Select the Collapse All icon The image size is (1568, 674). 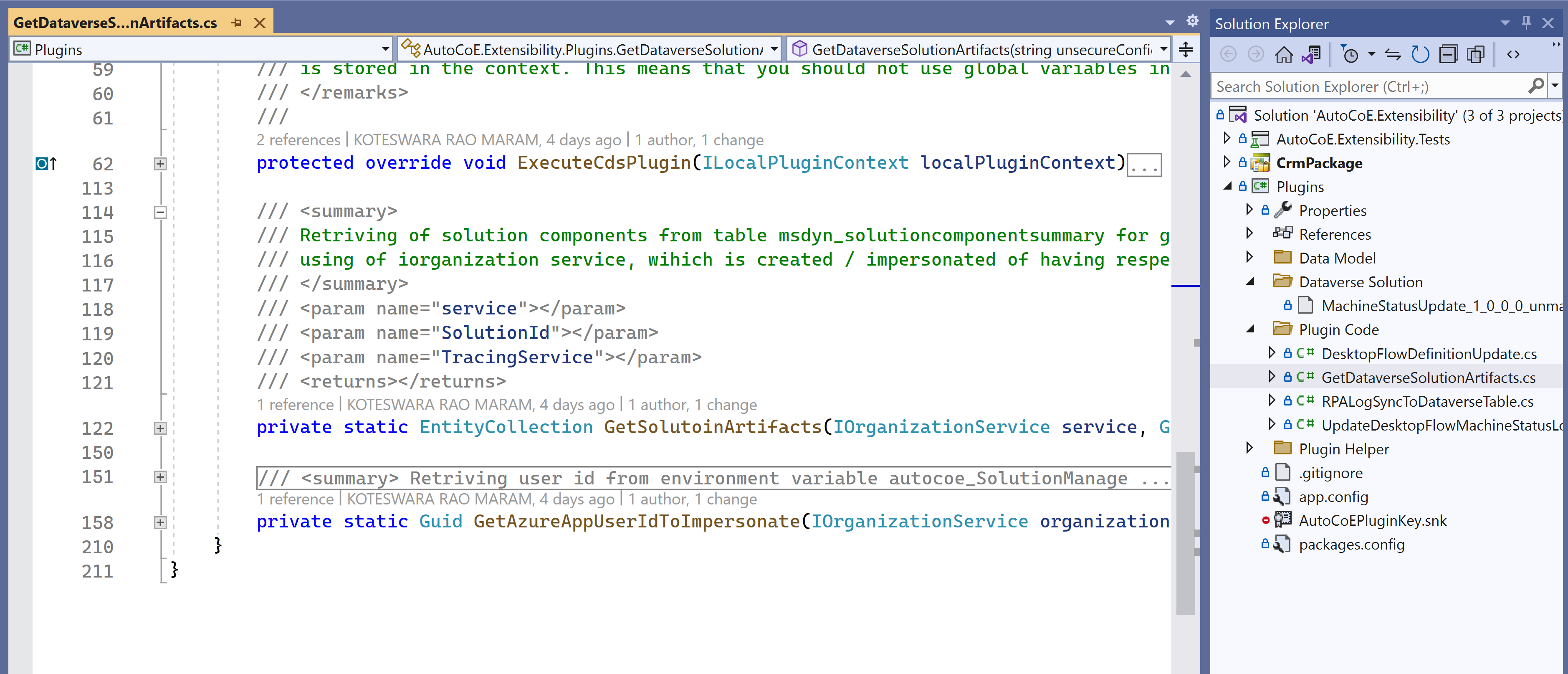(x=1449, y=53)
